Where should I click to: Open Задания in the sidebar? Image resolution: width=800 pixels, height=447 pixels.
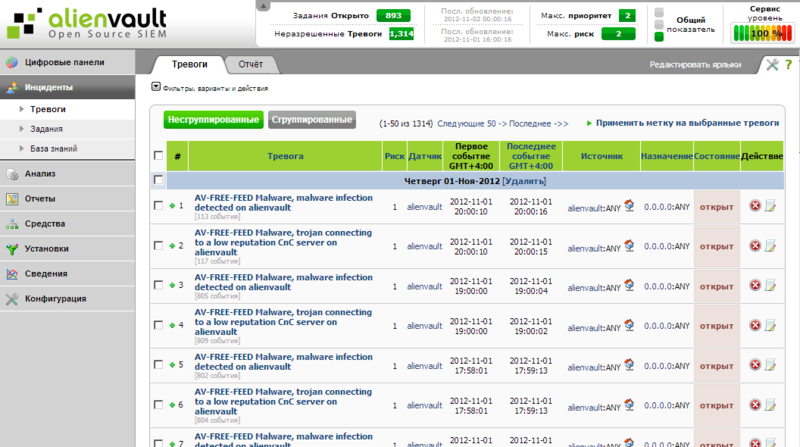tap(46, 129)
